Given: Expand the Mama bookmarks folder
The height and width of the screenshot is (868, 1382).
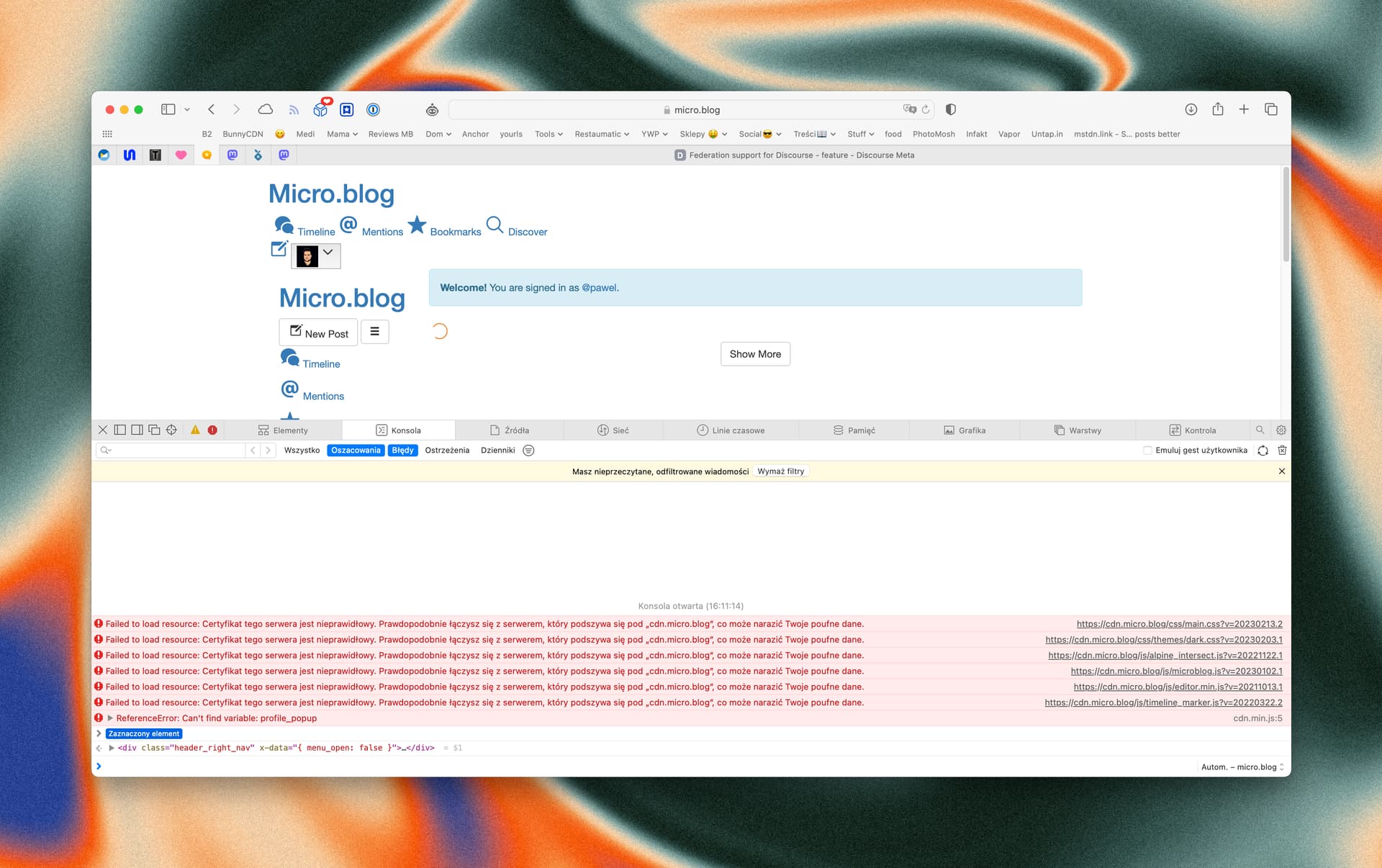Looking at the screenshot, I should [342, 134].
